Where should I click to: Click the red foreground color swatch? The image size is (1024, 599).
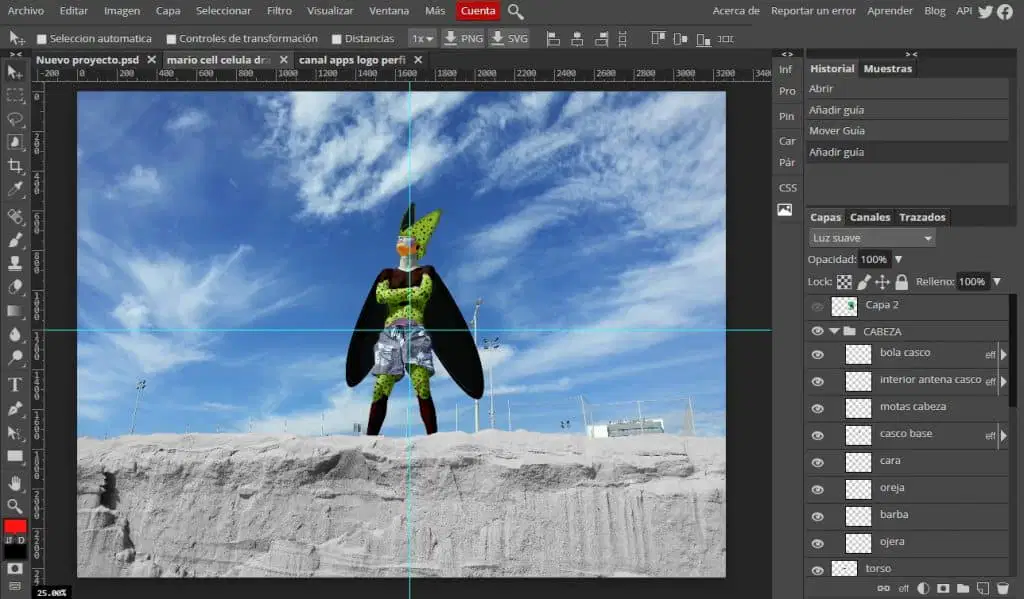(x=14, y=526)
